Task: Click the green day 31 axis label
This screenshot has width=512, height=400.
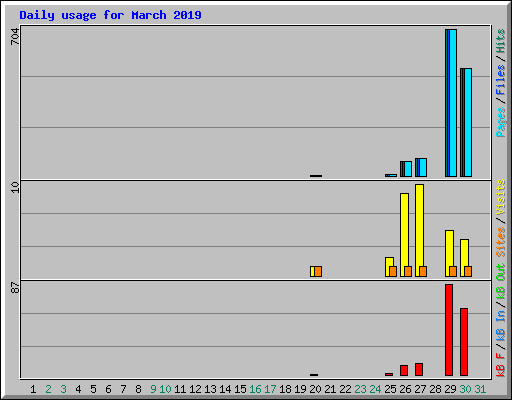Action: pos(480,389)
